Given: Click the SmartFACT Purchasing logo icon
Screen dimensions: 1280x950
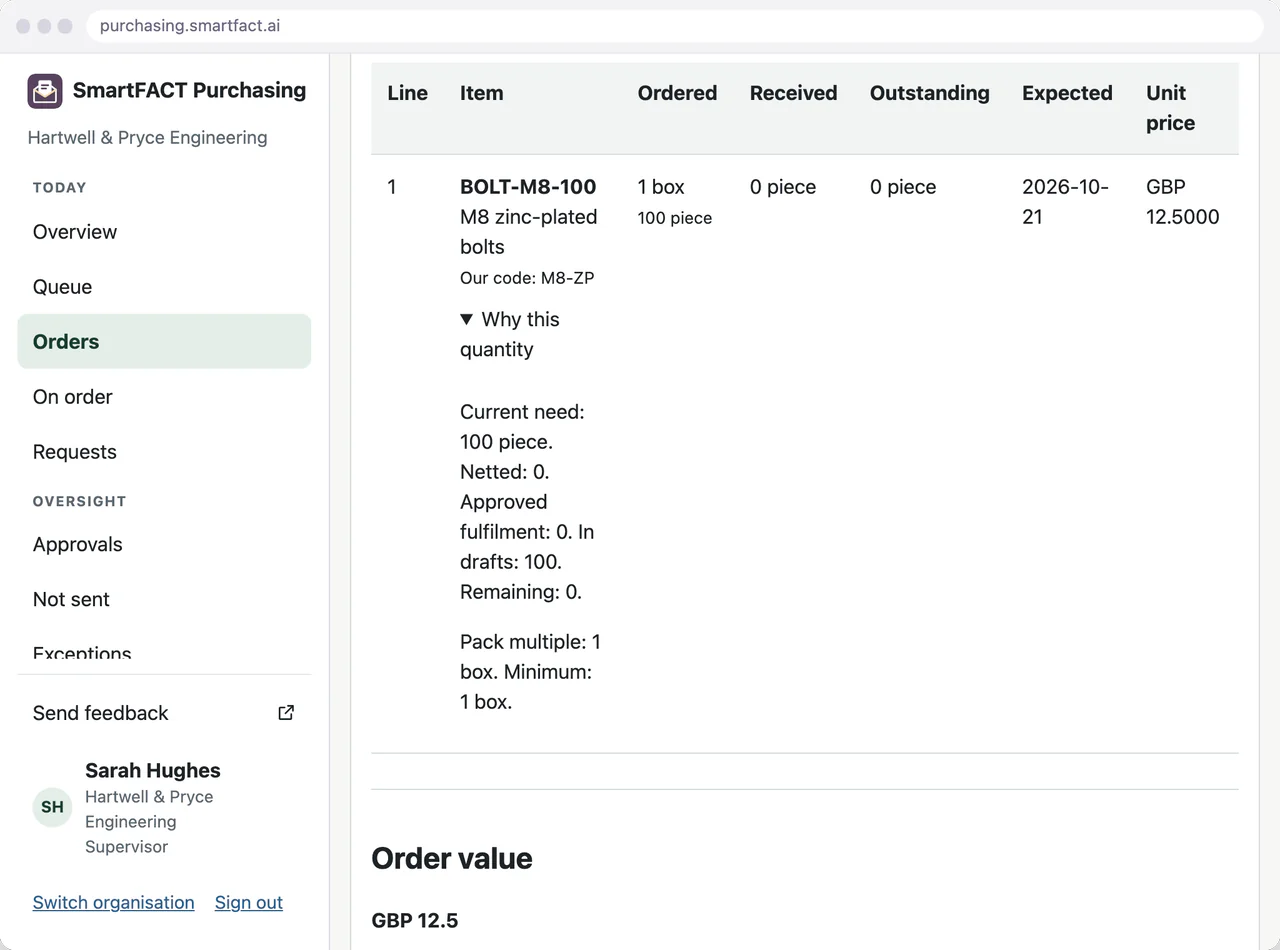Looking at the screenshot, I should pyautogui.click(x=45, y=91).
